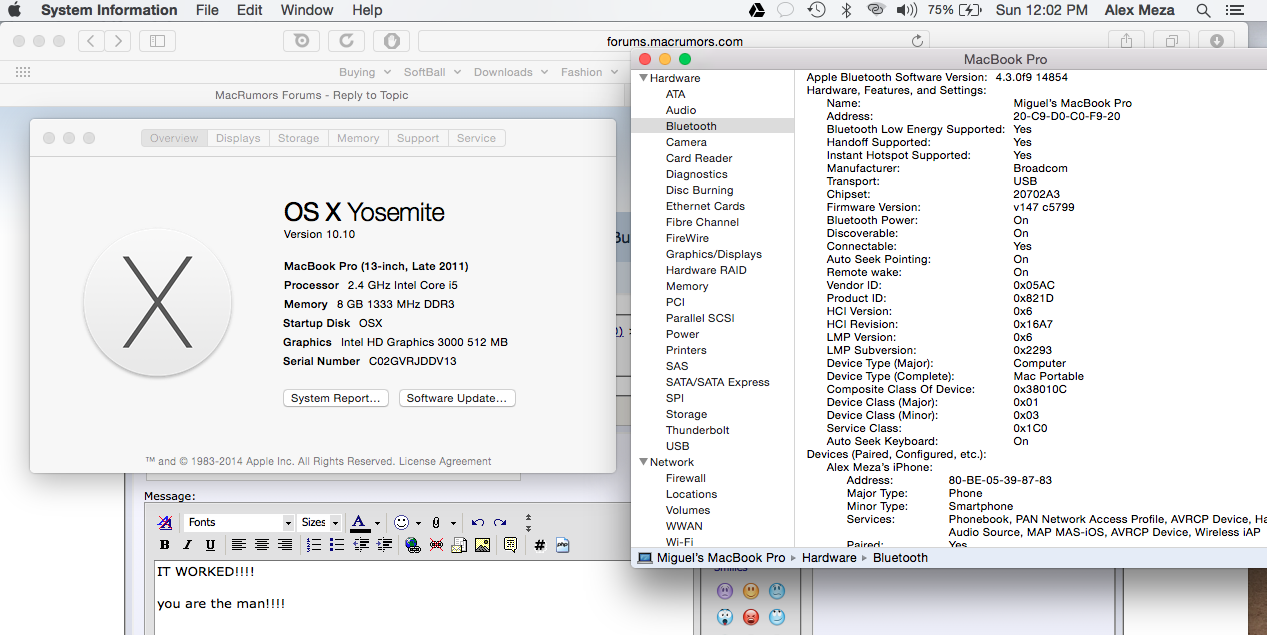Click the text color A swatch
Viewport: 1267px width, 635px height.
[360, 522]
